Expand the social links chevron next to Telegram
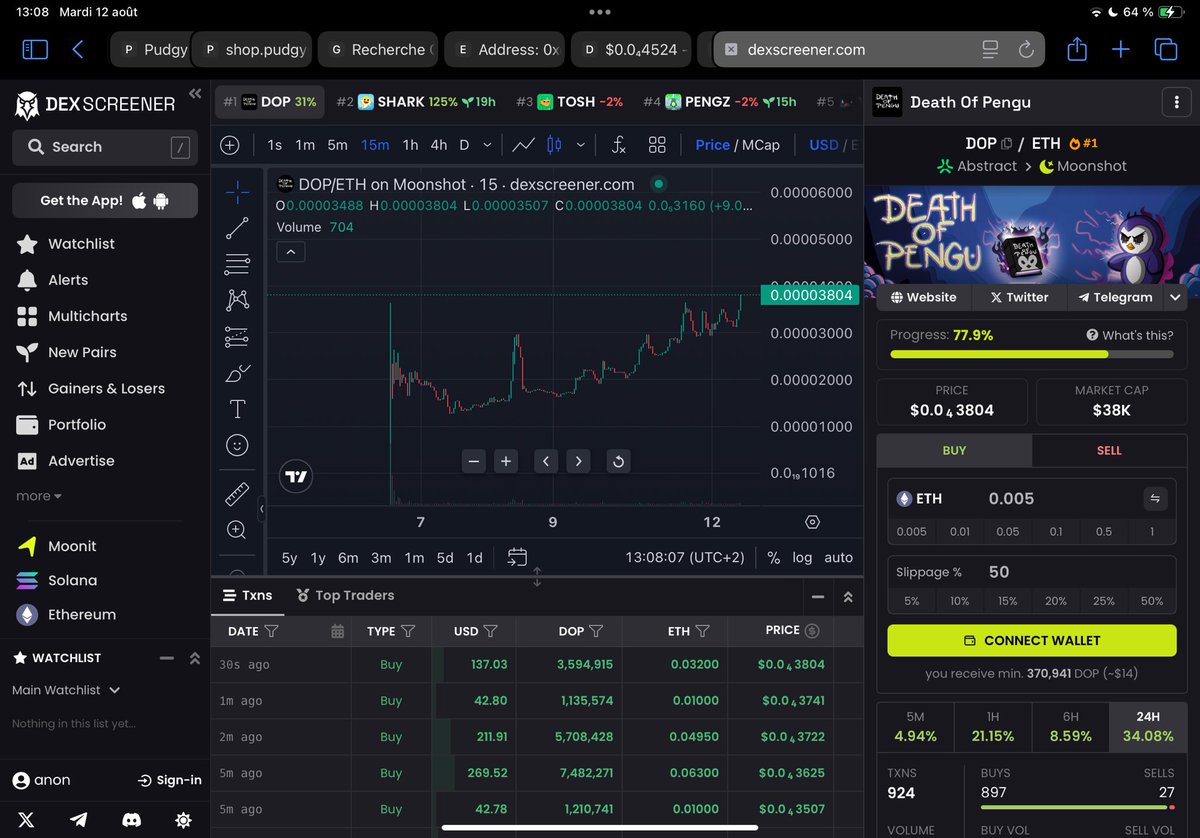Viewport: 1200px width, 838px height. click(x=1176, y=297)
